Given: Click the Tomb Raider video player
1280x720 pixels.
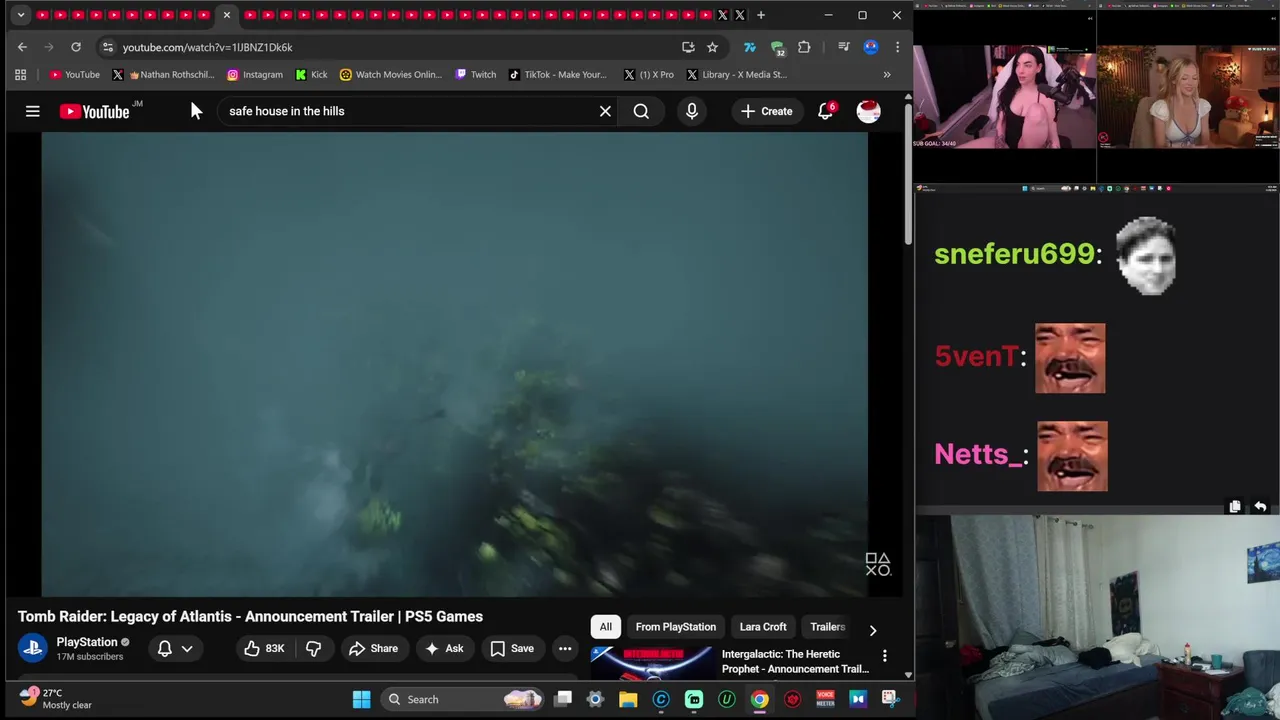Looking at the screenshot, I should tap(455, 364).
